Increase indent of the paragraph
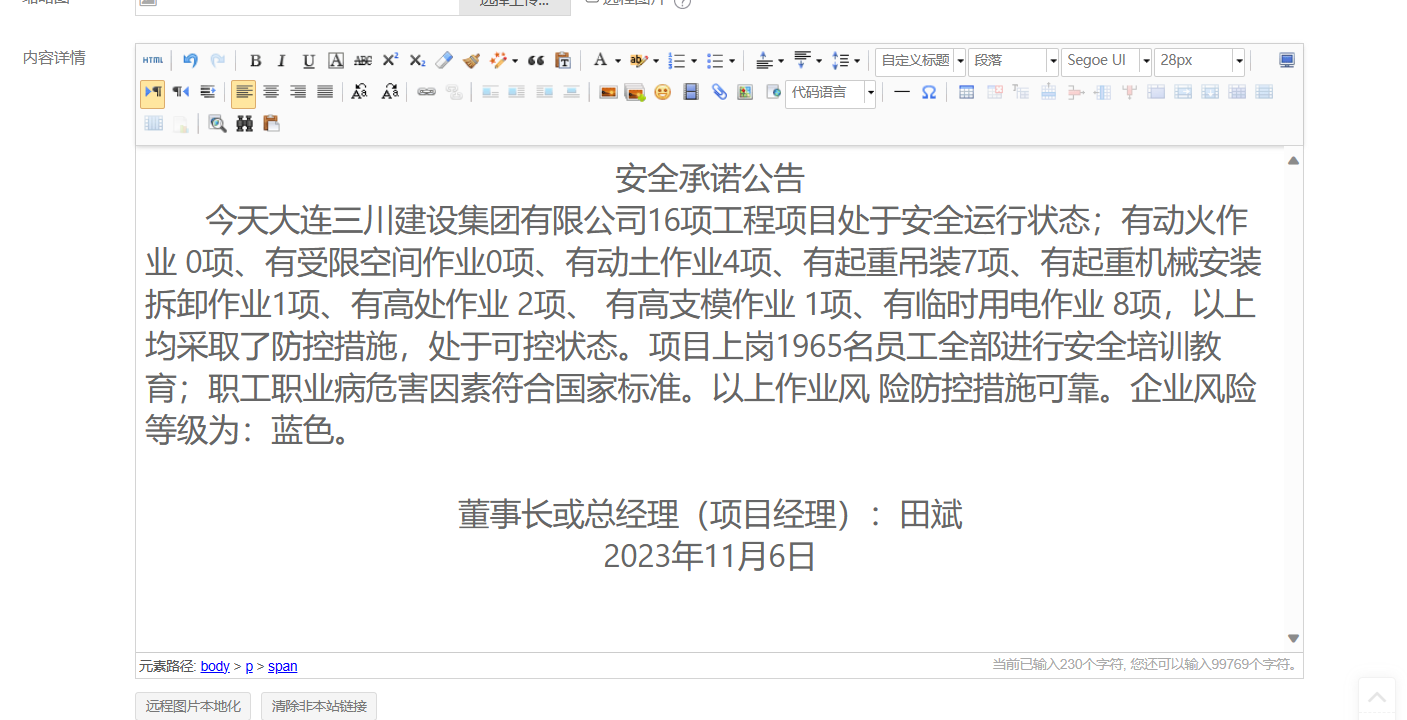The width and height of the screenshot is (1407, 720). tap(208, 92)
